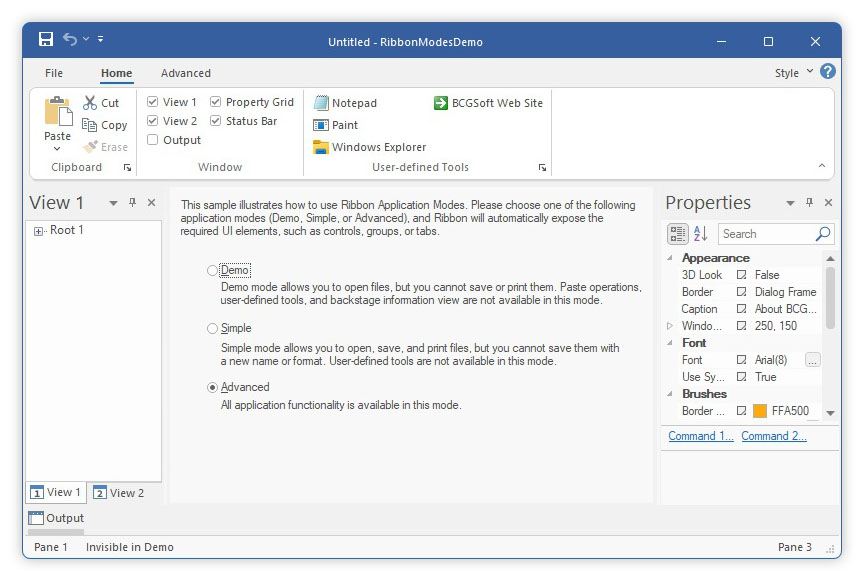Select the Simple mode radio button
The image size is (861, 581).
(212, 329)
